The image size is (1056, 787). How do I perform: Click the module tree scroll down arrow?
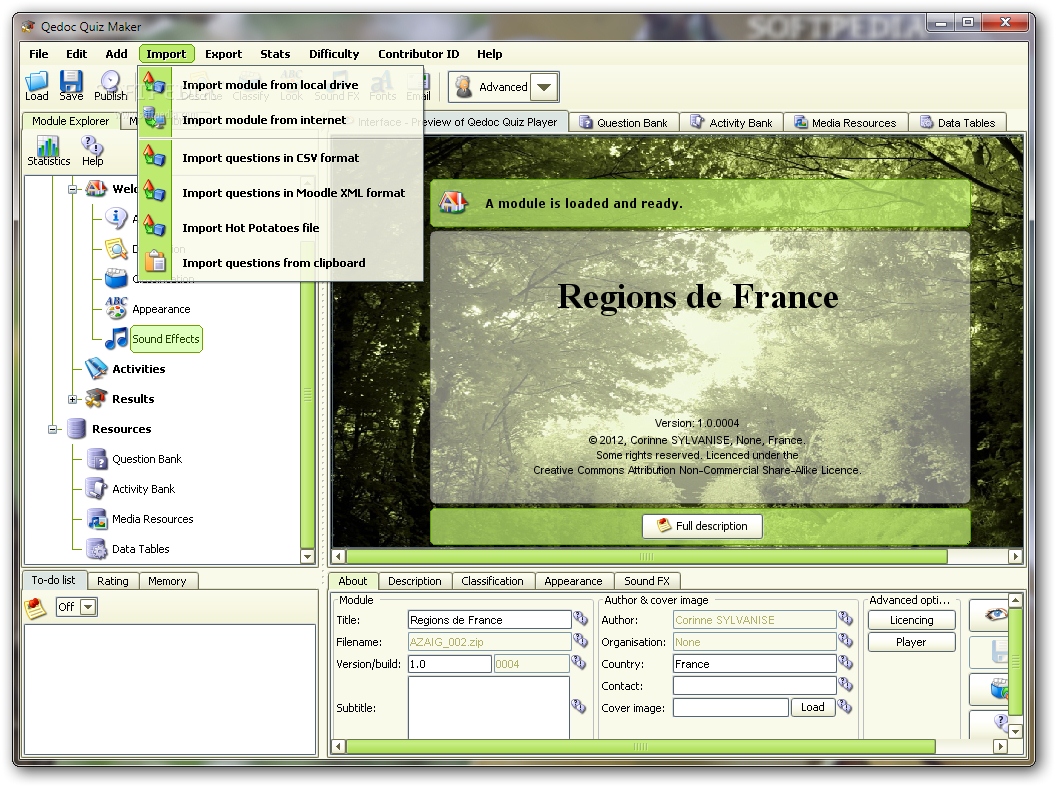pyautogui.click(x=308, y=556)
